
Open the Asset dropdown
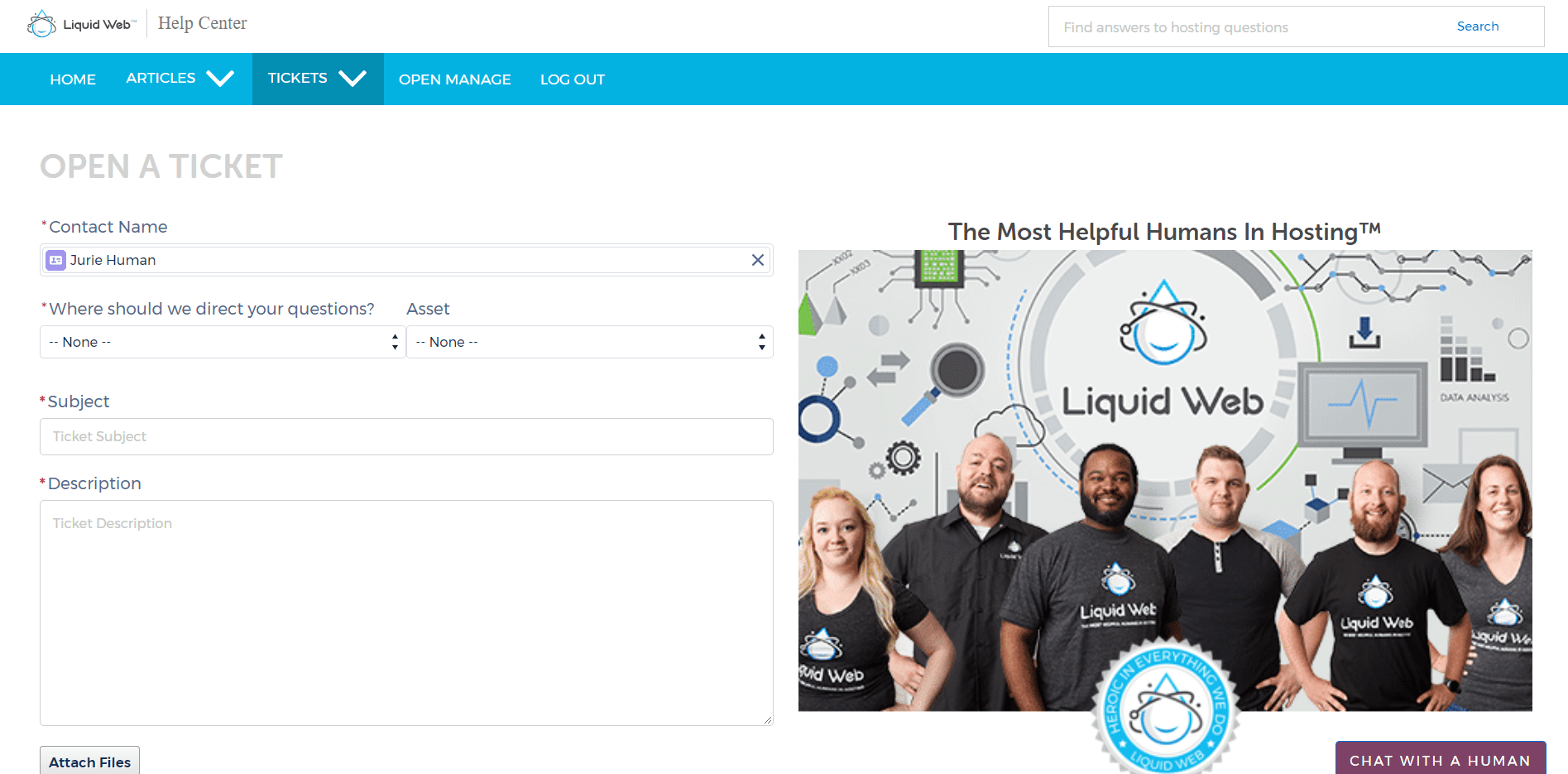tap(590, 342)
